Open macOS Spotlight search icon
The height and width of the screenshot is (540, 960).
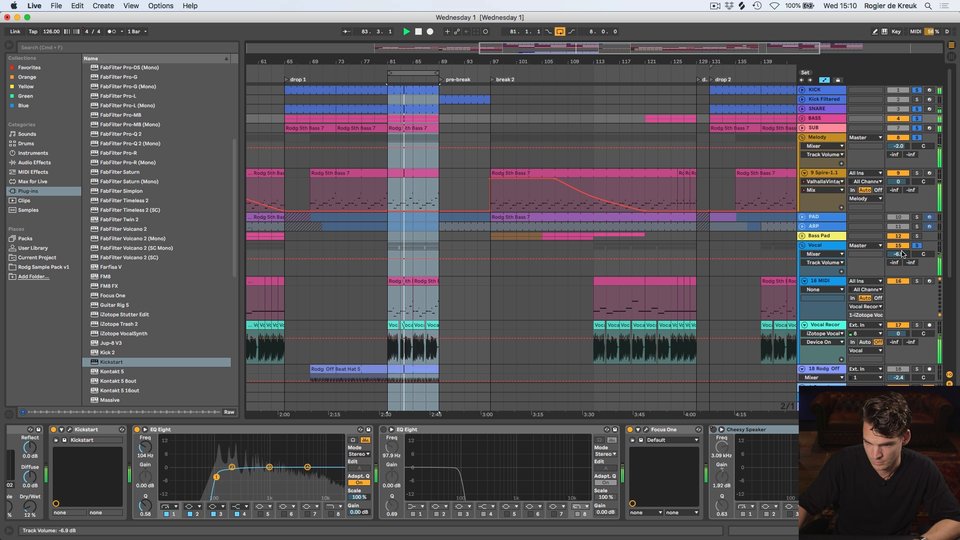click(x=928, y=6)
